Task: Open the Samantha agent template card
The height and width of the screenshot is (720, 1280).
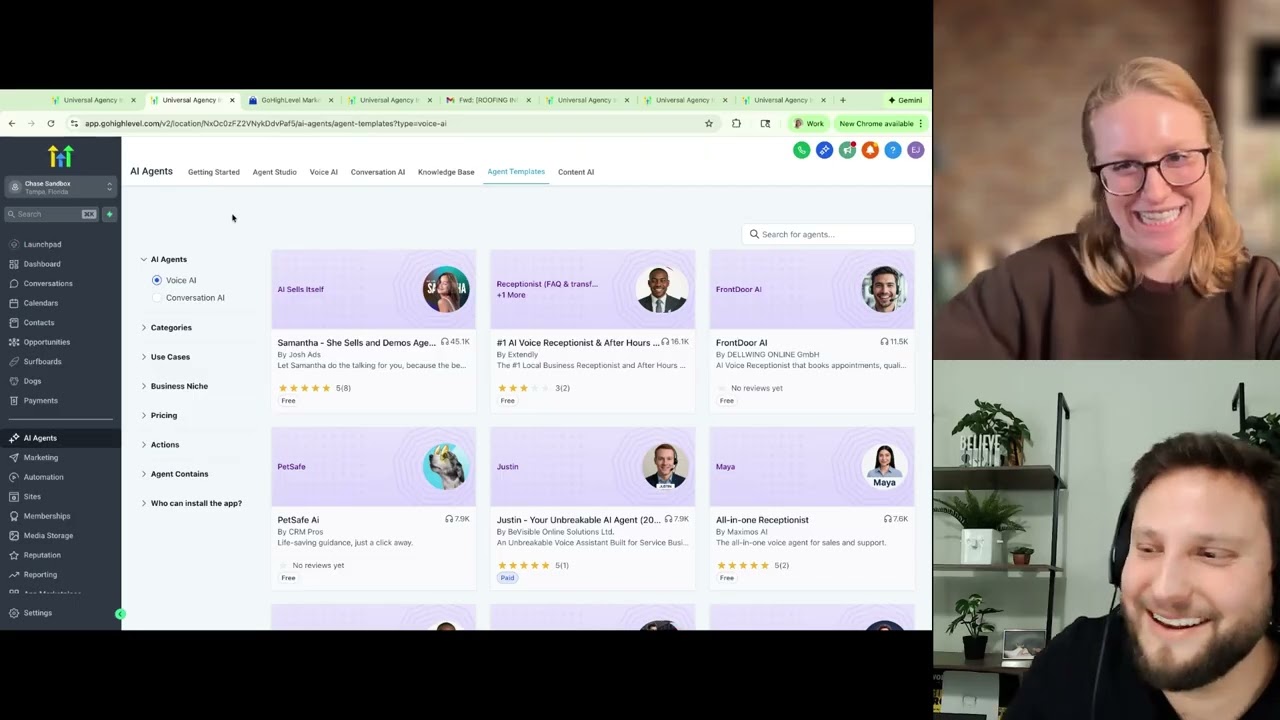Action: coord(373,330)
